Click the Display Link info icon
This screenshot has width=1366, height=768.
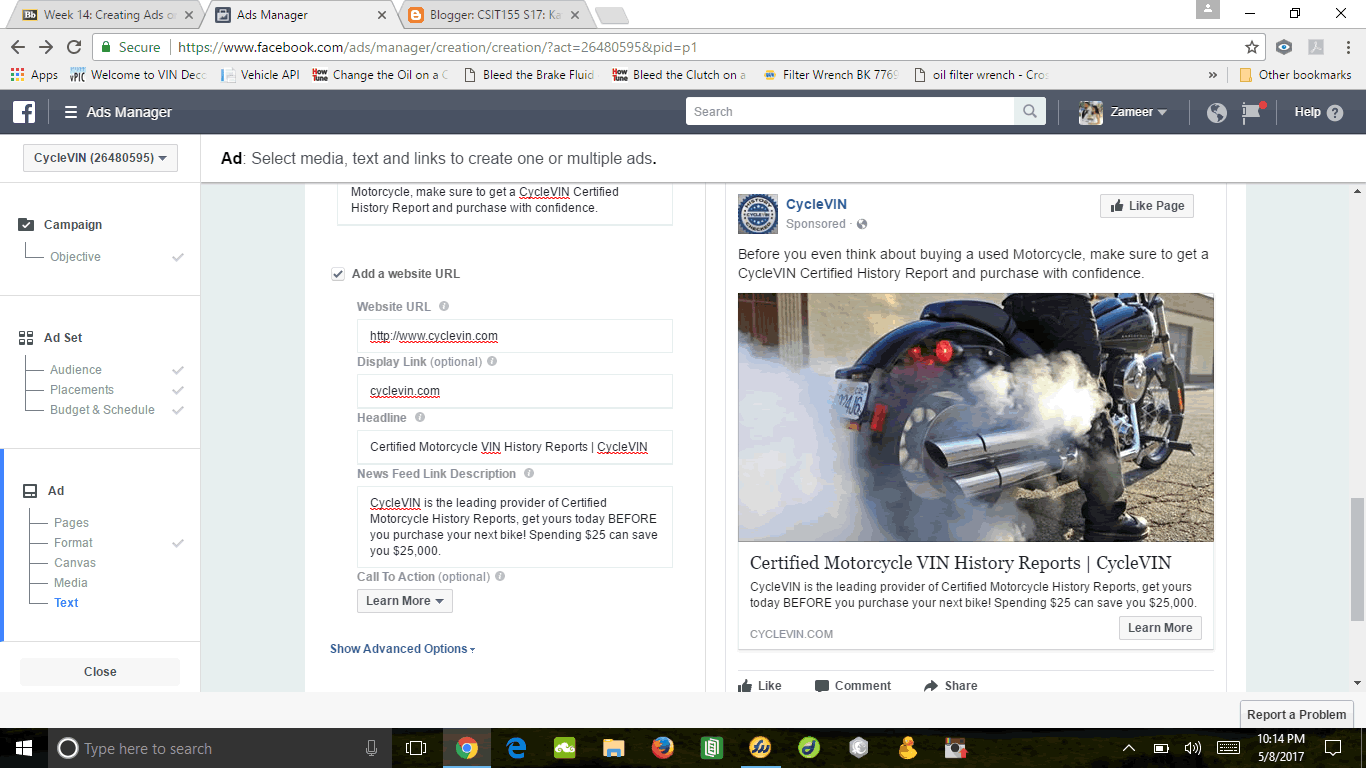(x=492, y=361)
